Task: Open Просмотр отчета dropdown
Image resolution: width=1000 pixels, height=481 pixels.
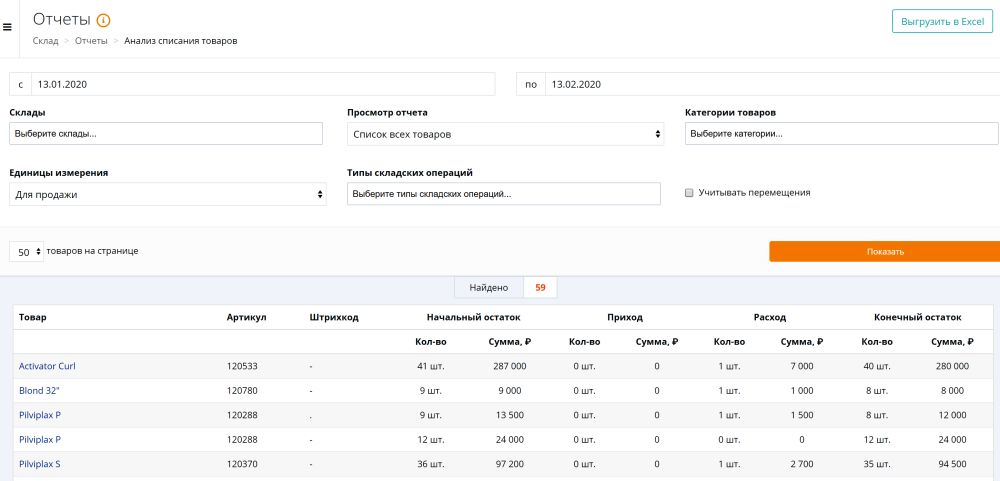Action: tap(505, 135)
